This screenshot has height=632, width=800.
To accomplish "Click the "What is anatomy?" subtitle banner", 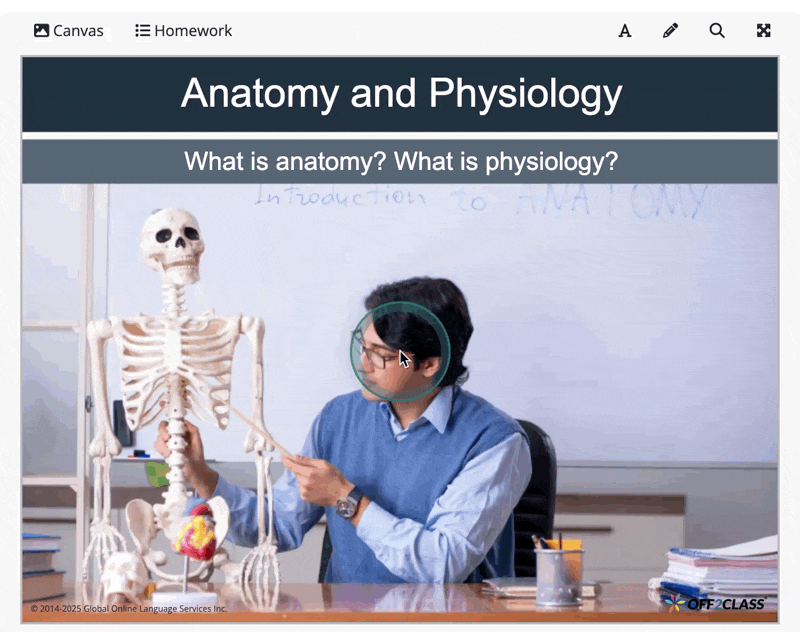I will [400, 161].
